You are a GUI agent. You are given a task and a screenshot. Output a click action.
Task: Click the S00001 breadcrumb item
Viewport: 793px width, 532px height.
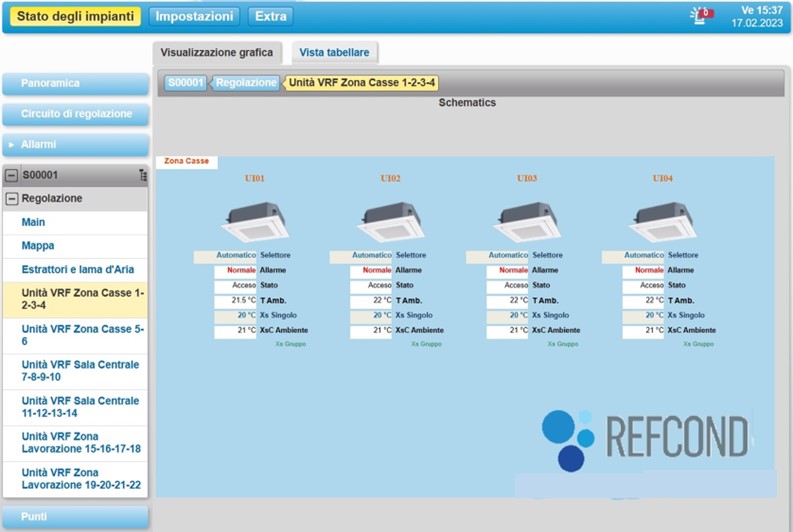coord(185,83)
